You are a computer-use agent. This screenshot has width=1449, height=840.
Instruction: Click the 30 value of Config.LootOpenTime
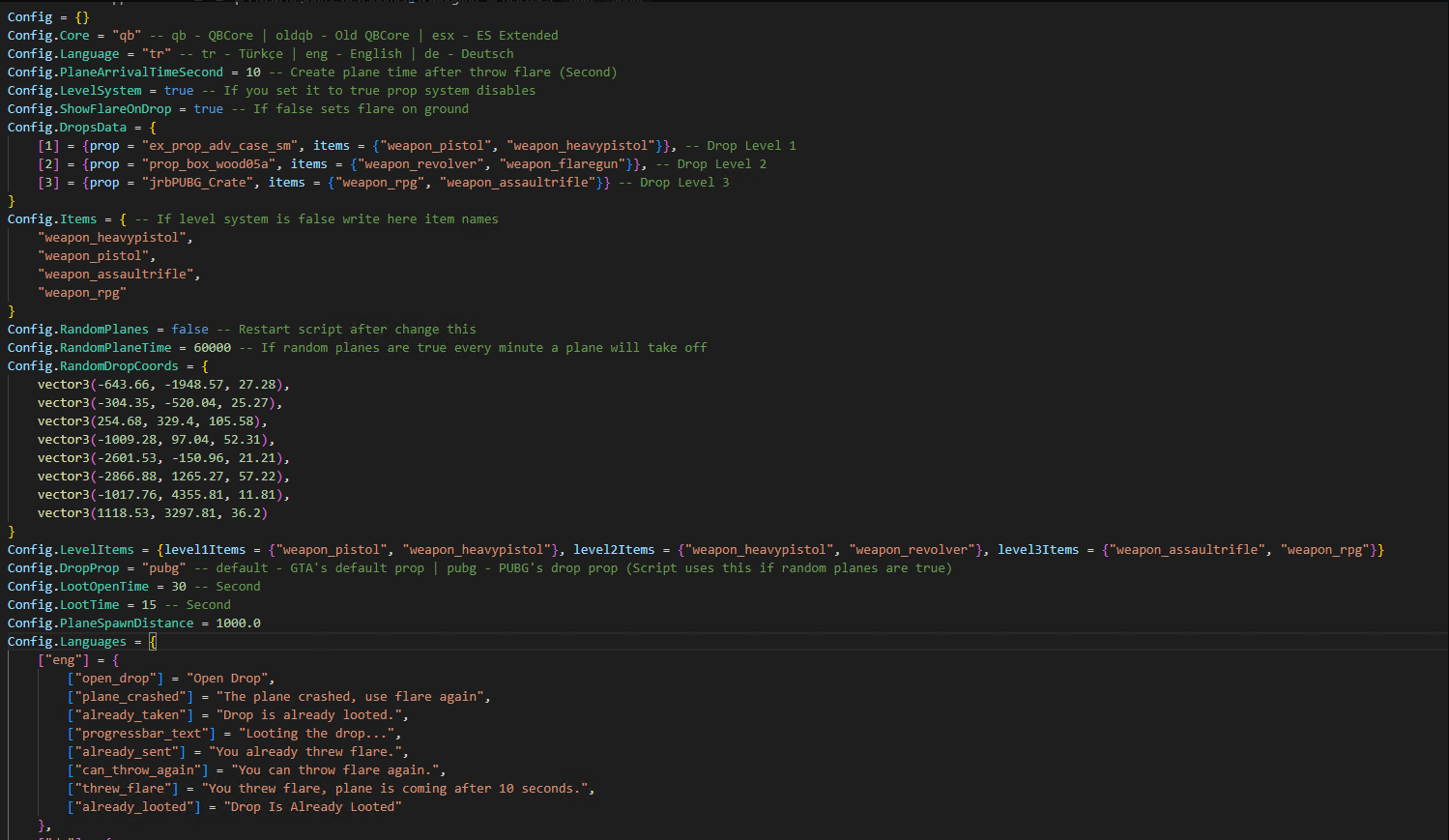click(x=179, y=587)
